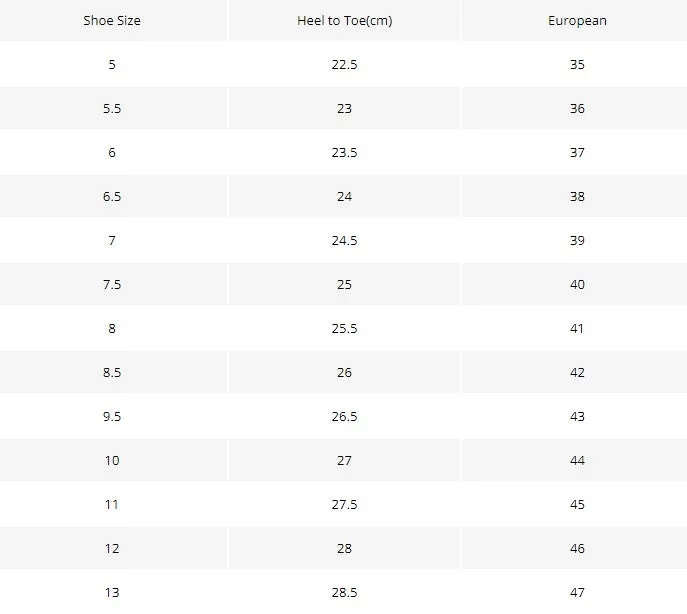Click shoe size 7.5 cell
This screenshot has height=614, width=687.
click(x=112, y=284)
